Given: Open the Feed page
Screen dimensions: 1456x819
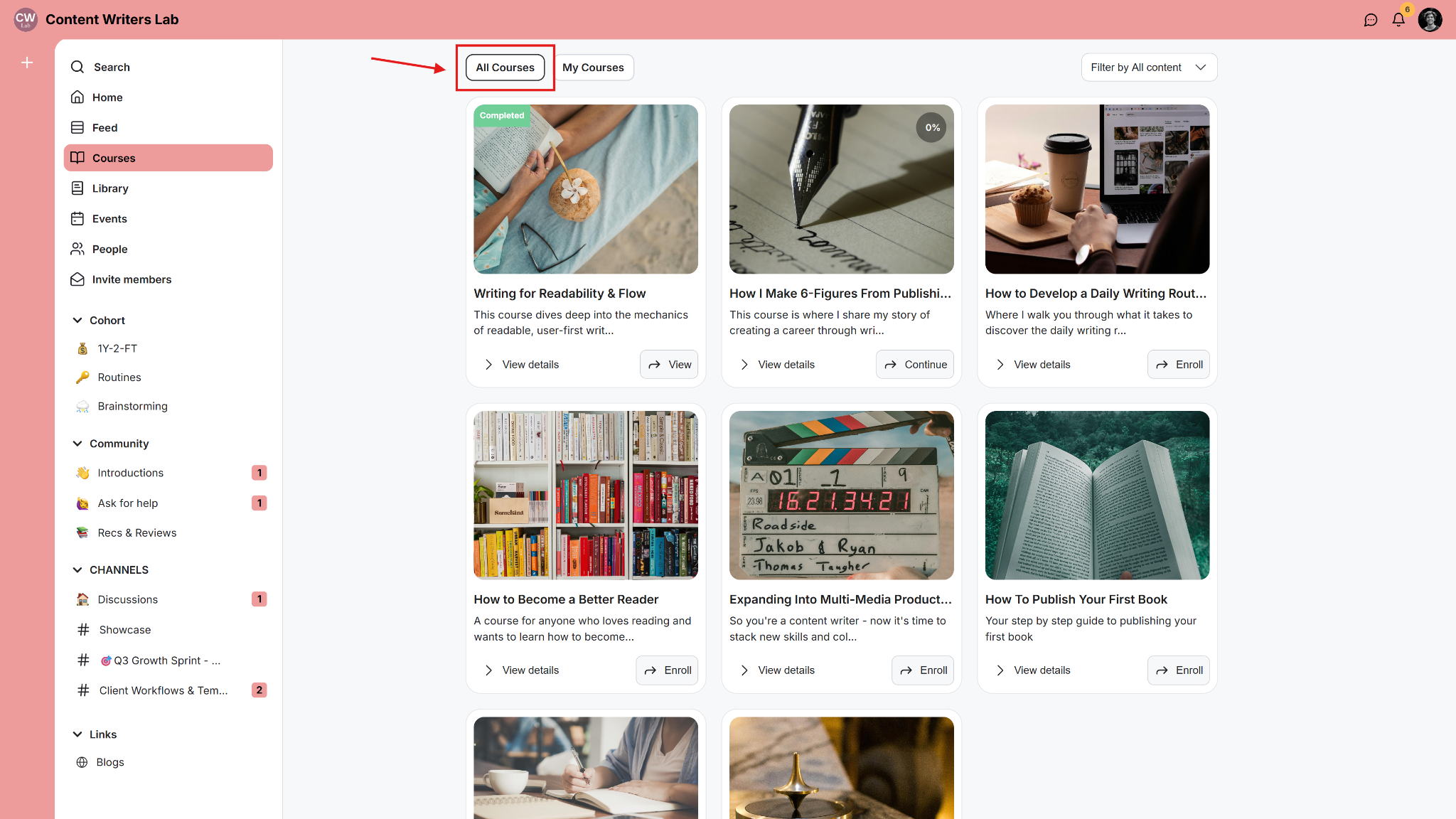Looking at the screenshot, I should point(105,128).
